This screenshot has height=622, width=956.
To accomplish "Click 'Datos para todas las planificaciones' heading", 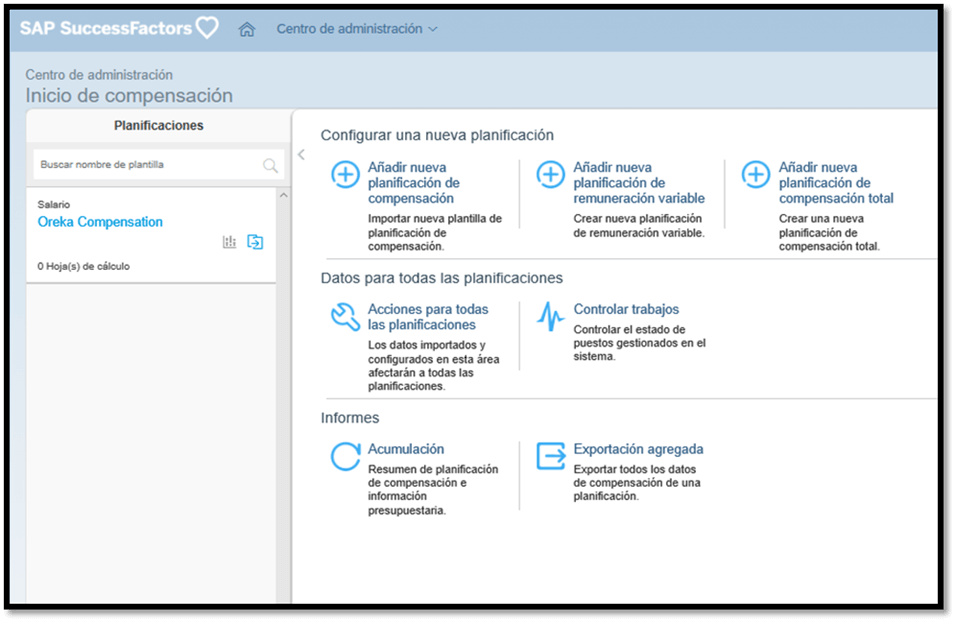I will 442,278.
